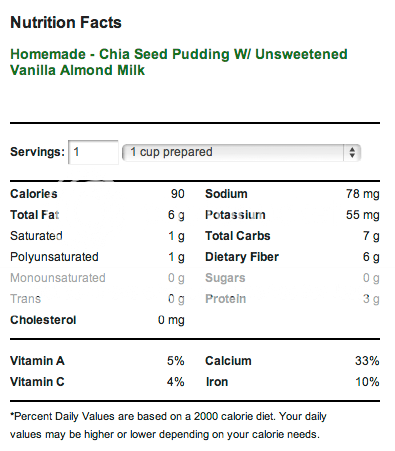Click the Total Fat label
Viewport: 395px width, 451px height.
point(34,215)
